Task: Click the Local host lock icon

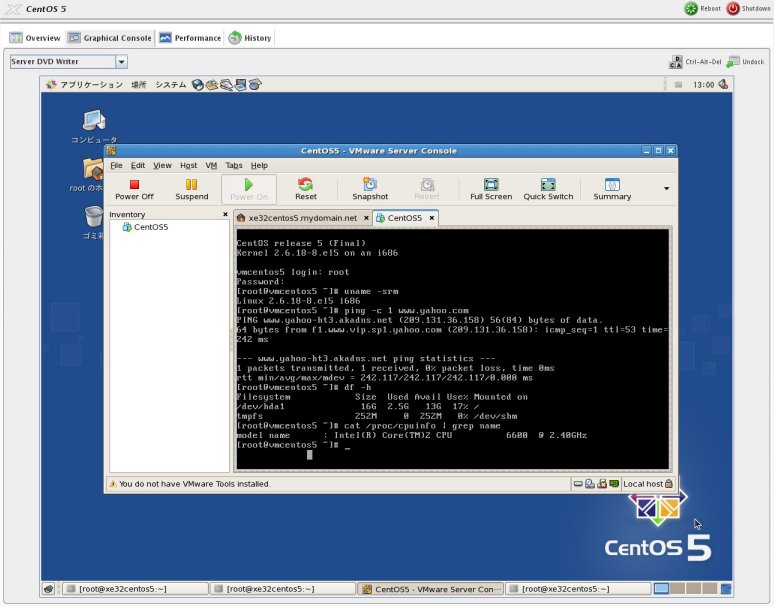Action: pyautogui.click(x=669, y=484)
